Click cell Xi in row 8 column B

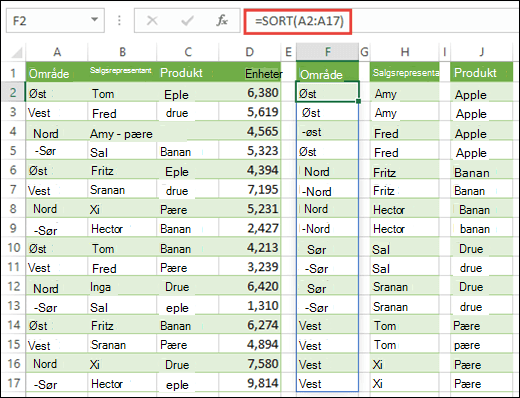pos(122,209)
